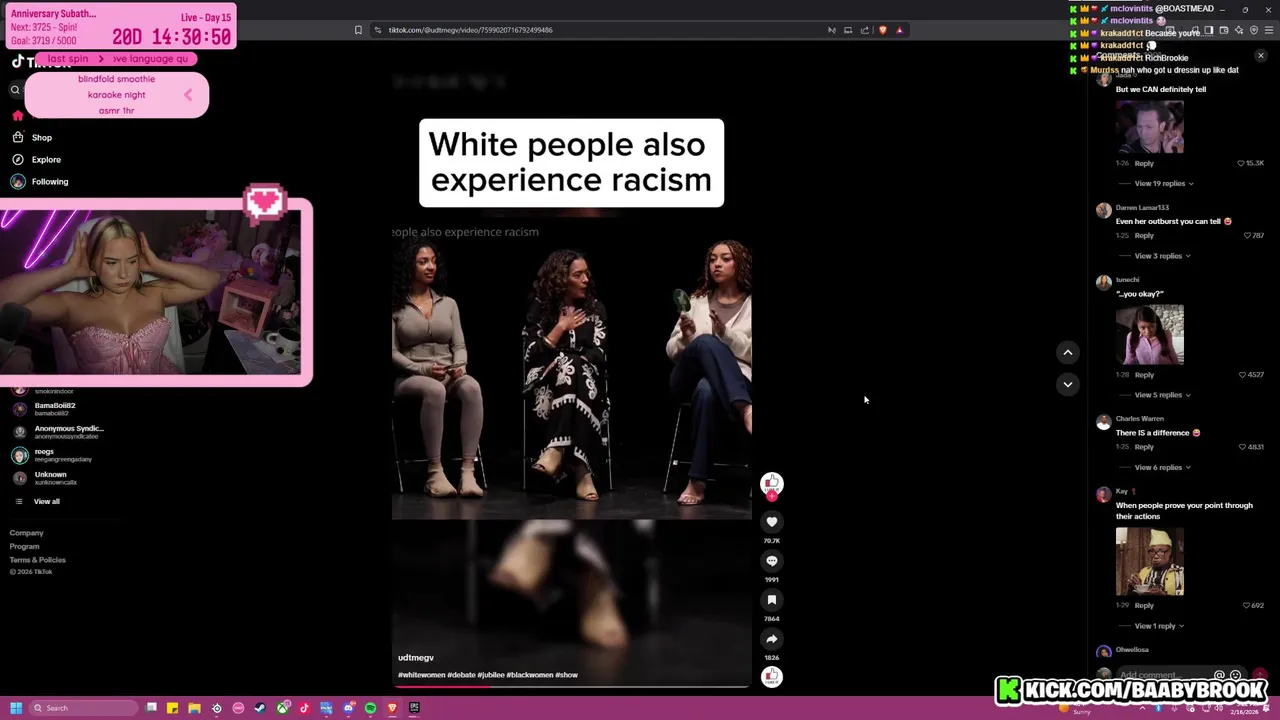Image resolution: width=1280 pixels, height=720 pixels.
Task: Open Windows Start menu
Action: click(x=16, y=708)
